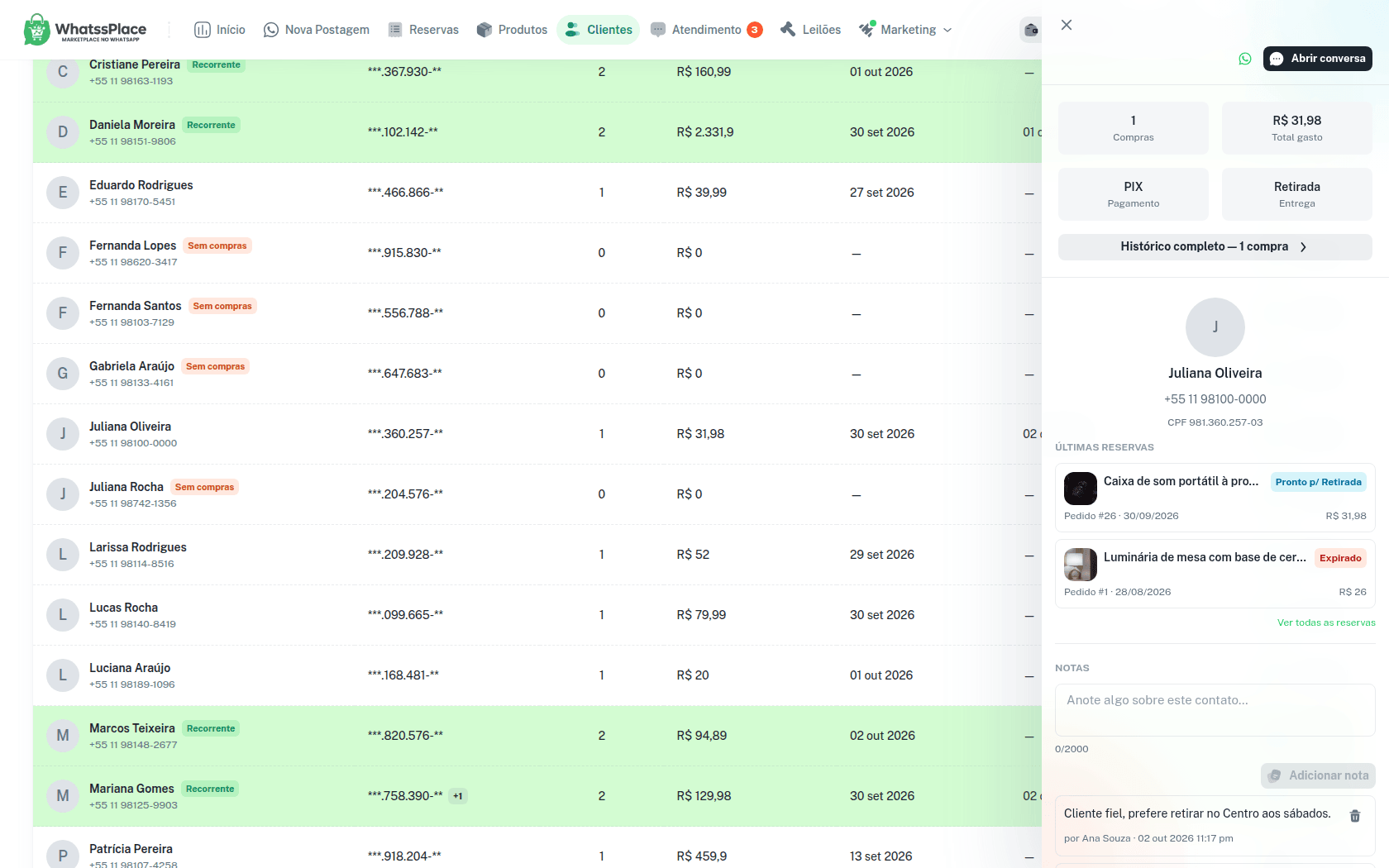Select the avatar in the Juliana Rocha row
The image size is (1389, 868).
[63, 494]
